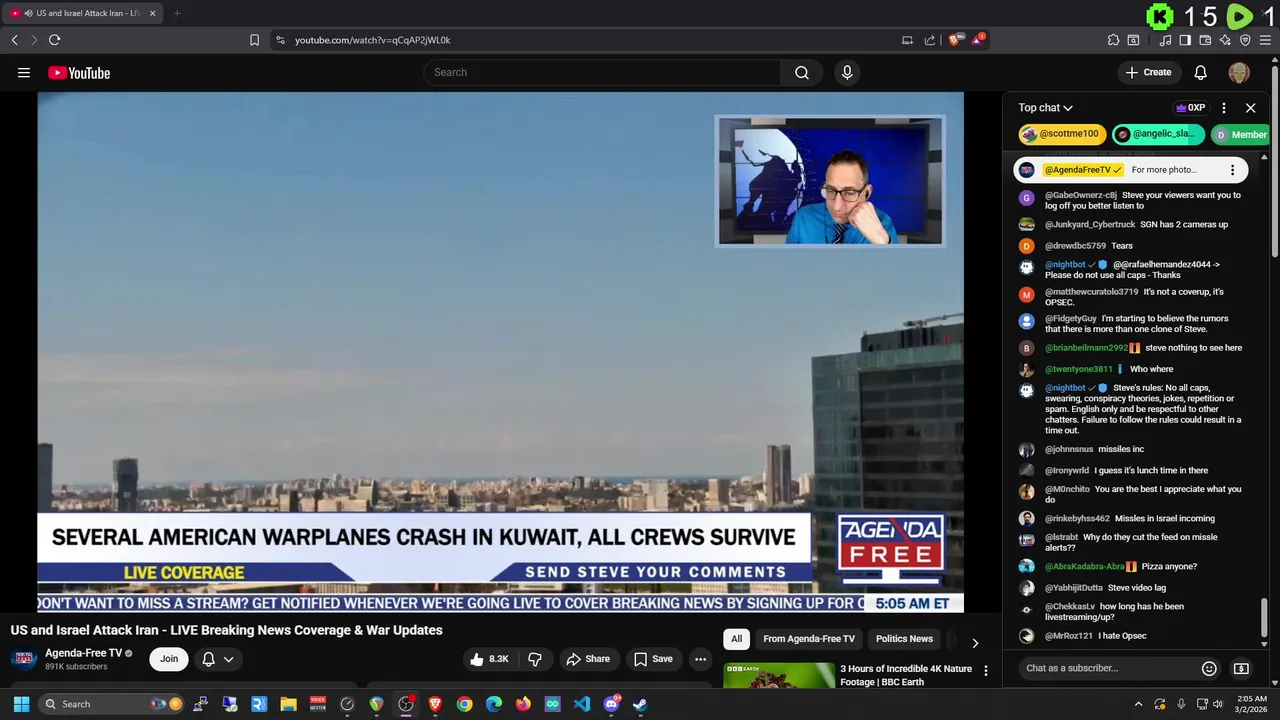1280x720 pixels.
Task: Open more actions ellipsis under video
Action: (x=700, y=659)
